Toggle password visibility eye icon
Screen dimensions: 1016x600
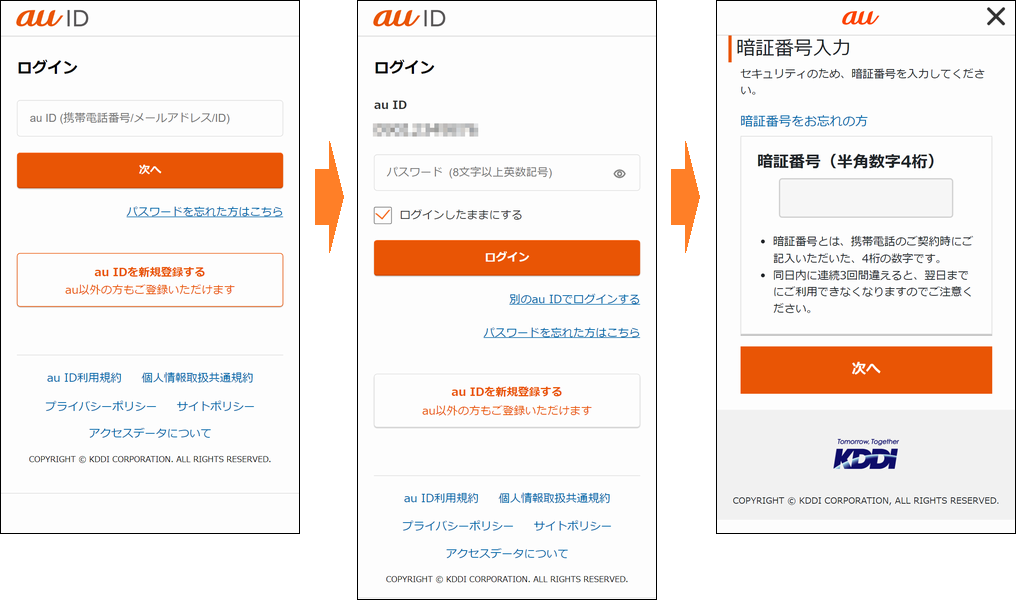coord(619,173)
